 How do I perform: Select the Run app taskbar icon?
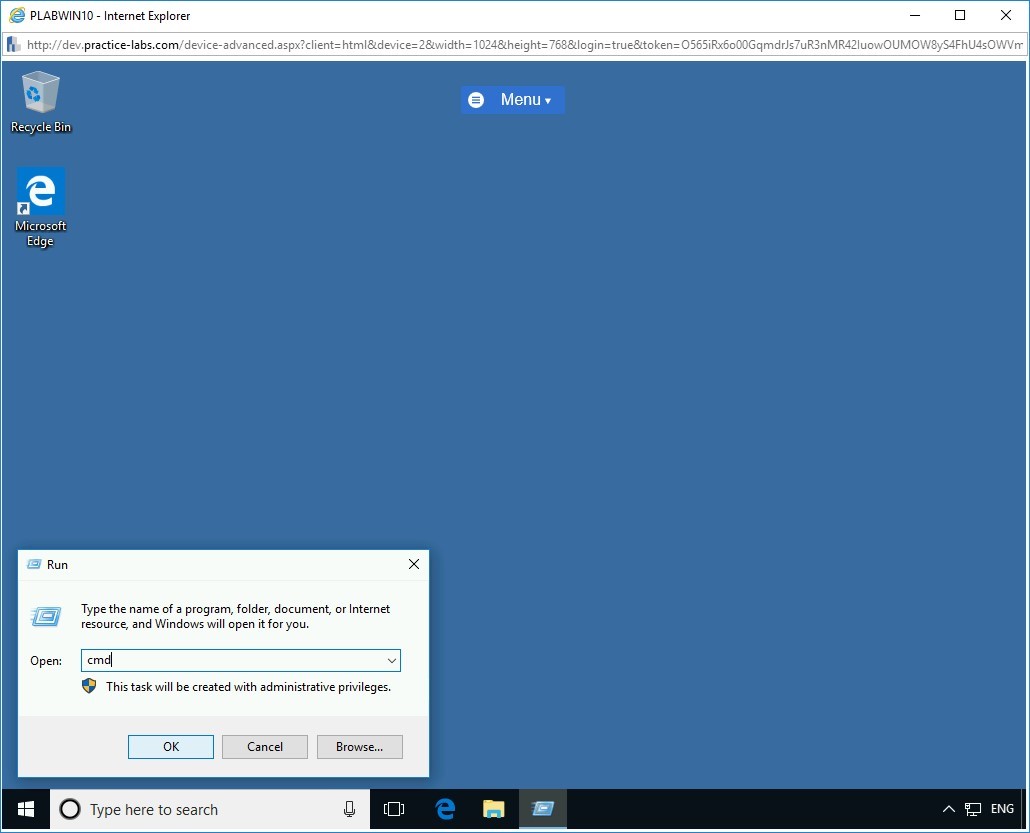[543, 809]
